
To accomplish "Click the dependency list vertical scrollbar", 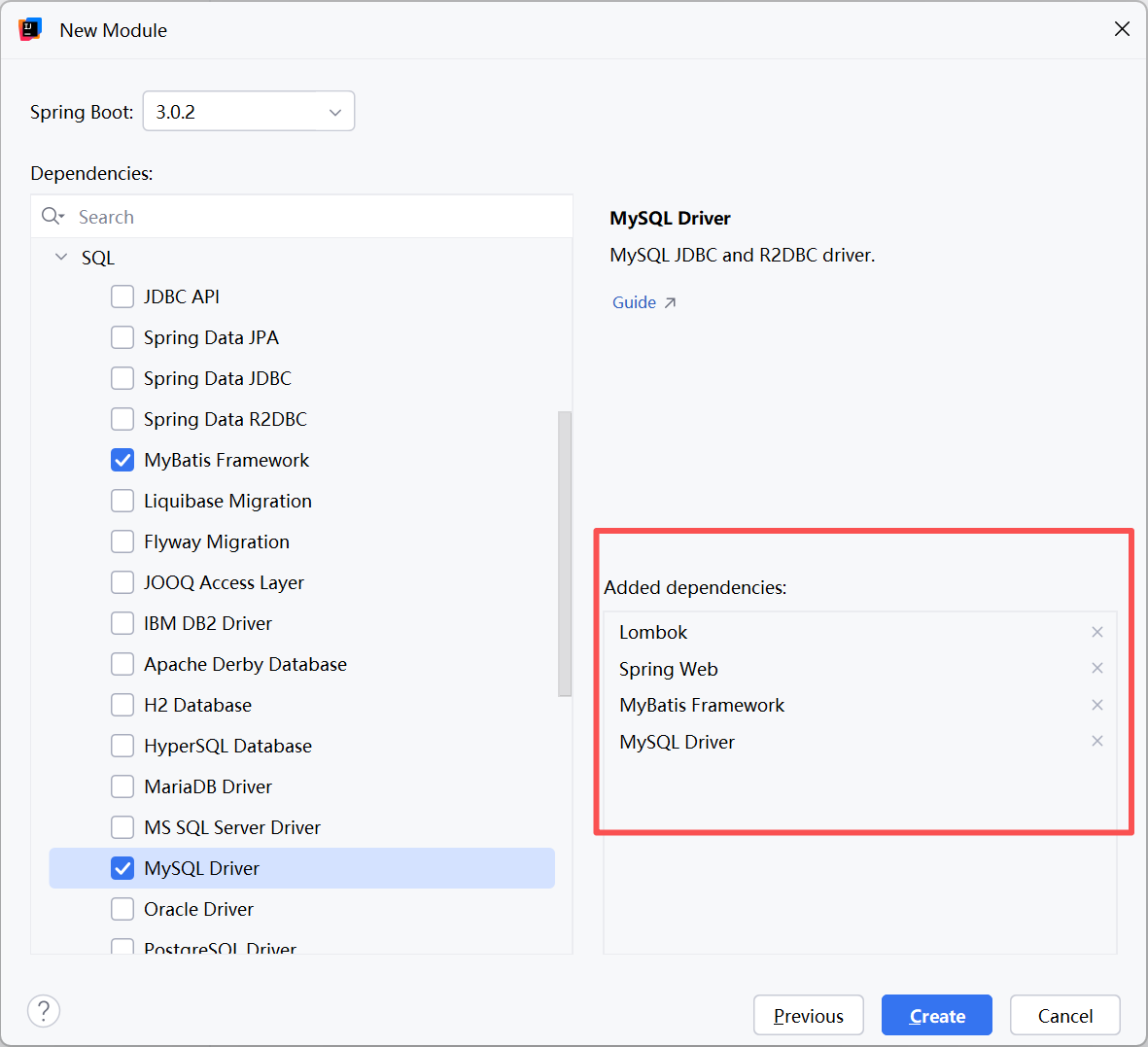I will click(565, 553).
